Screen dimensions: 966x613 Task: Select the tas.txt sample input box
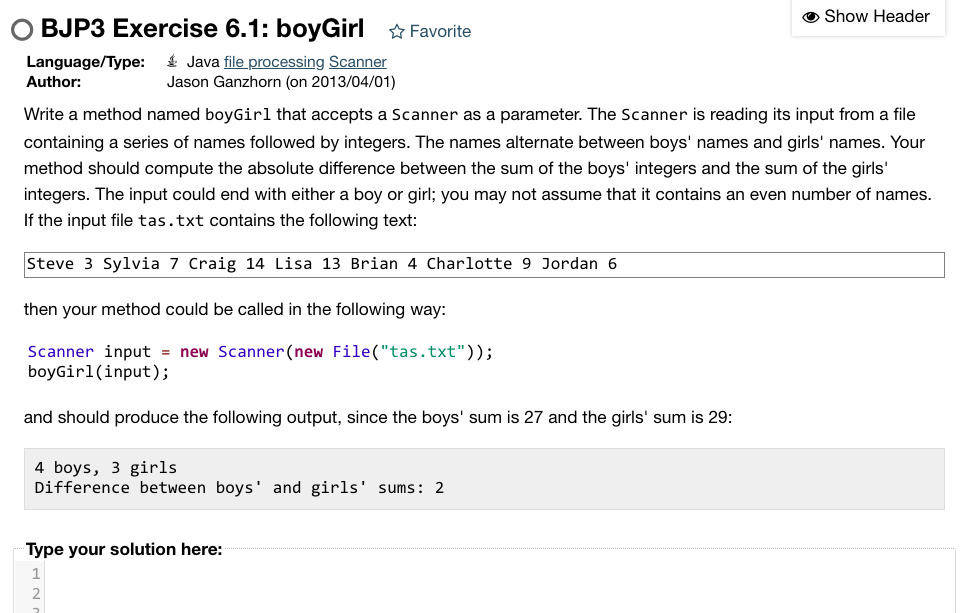pyautogui.click(x=484, y=264)
